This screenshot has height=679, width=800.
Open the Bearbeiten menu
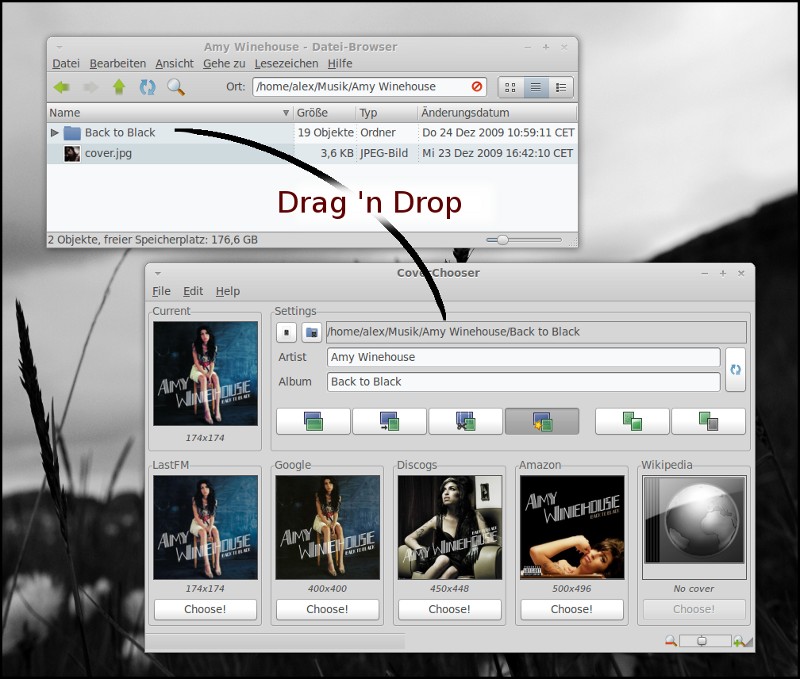tap(118, 64)
